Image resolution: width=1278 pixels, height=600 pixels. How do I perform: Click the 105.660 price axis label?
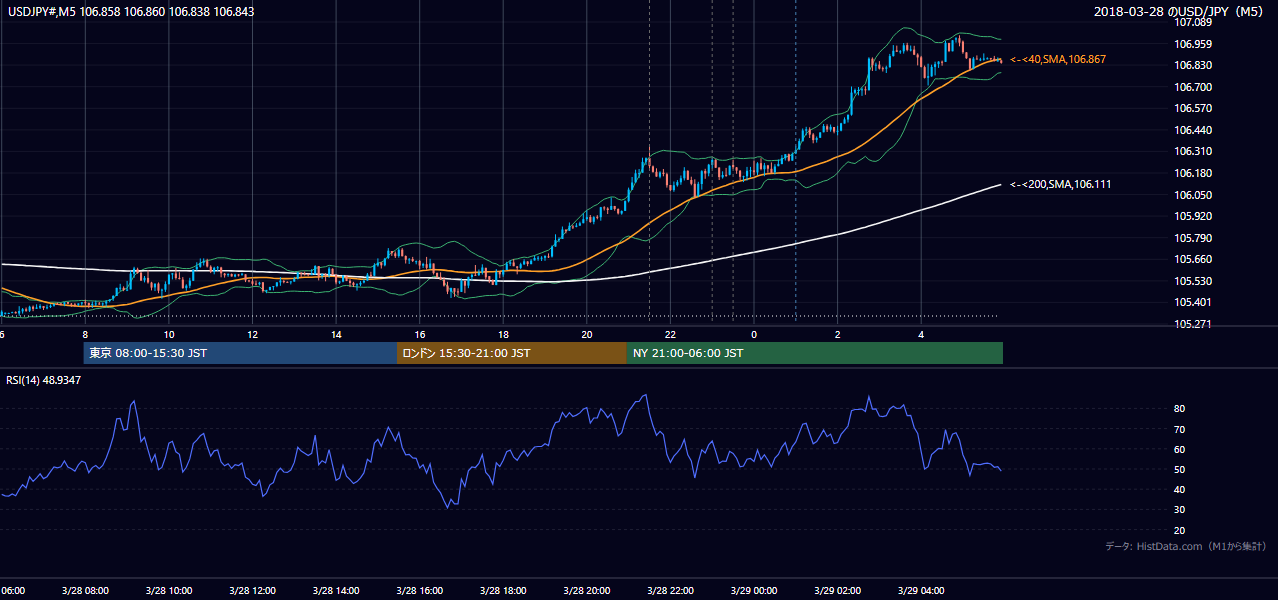tap(1192, 259)
